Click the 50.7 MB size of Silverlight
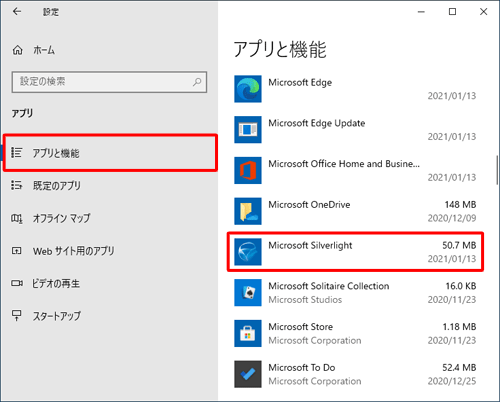The image size is (500, 402). coord(459,245)
